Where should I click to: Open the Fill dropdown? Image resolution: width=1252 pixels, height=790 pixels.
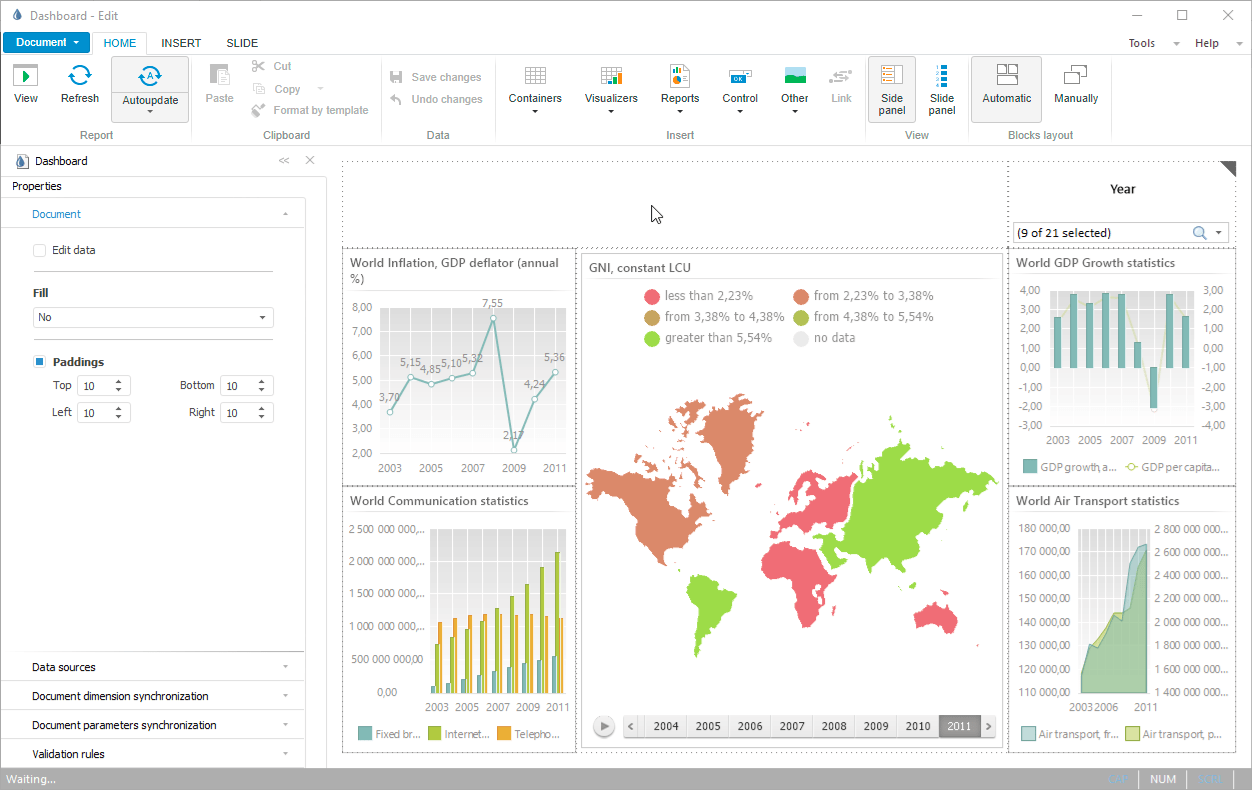point(153,318)
